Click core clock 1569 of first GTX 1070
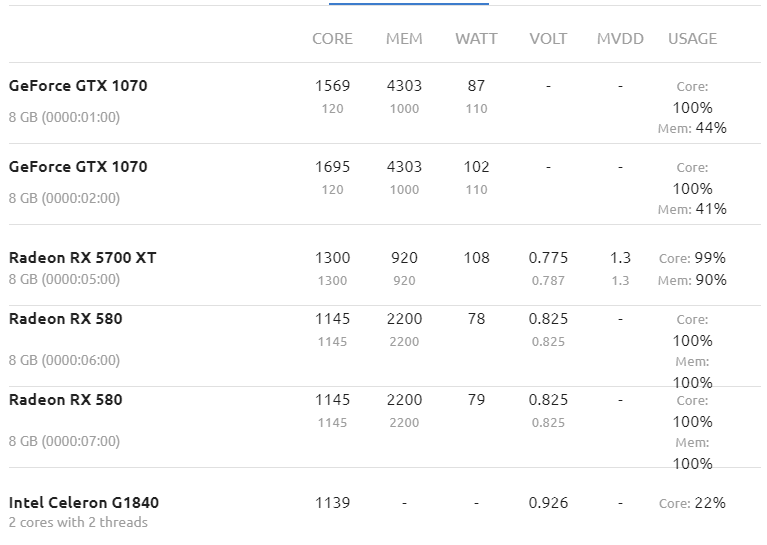Viewport: 767px width, 545px height. 332,86
